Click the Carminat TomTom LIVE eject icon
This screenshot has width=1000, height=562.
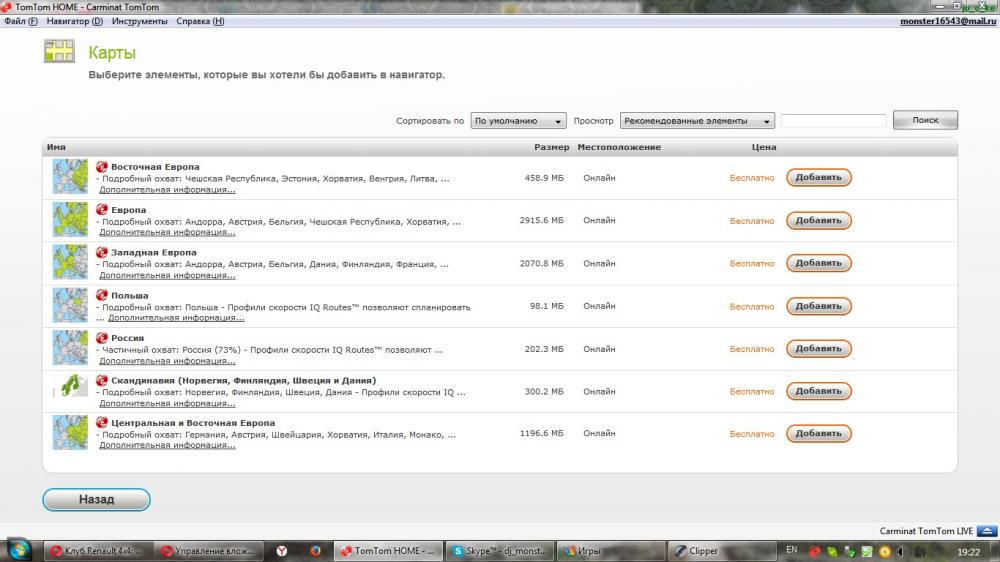[987, 531]
